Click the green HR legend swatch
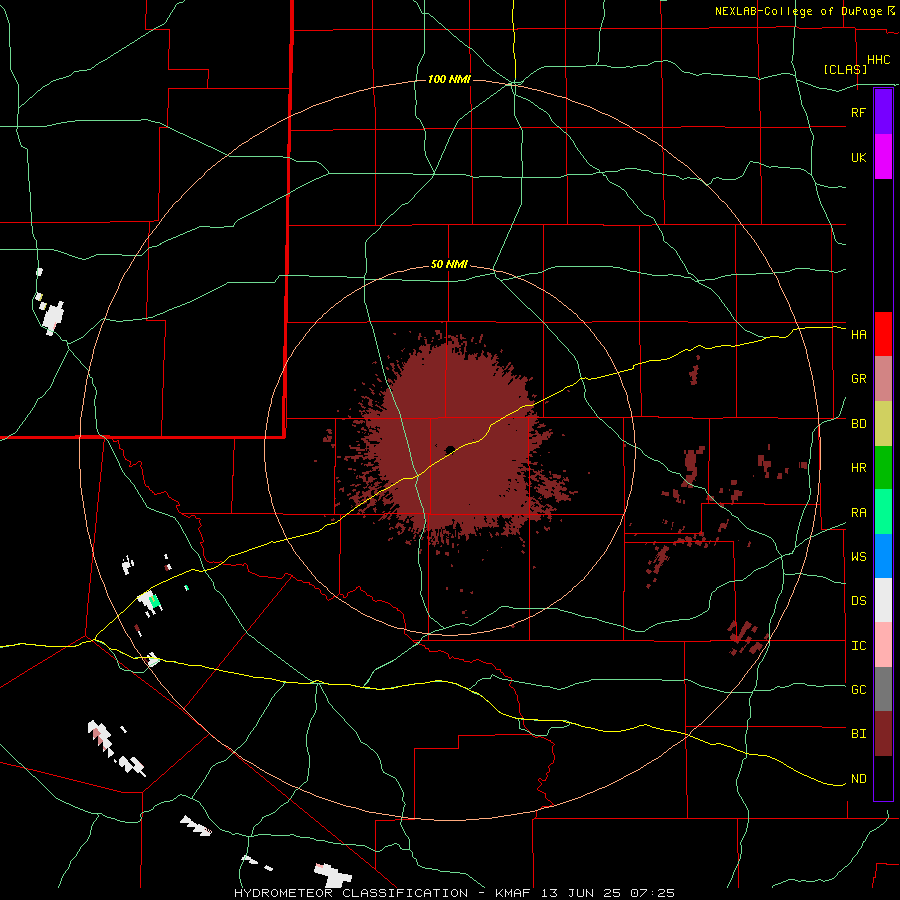 click(883, 467)
